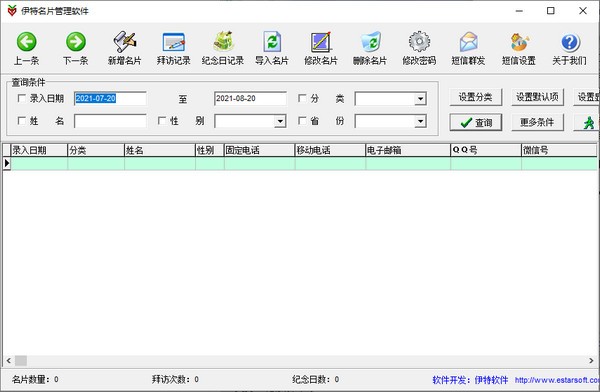
Task: Go to next record with 下一条
Action: 75,49
